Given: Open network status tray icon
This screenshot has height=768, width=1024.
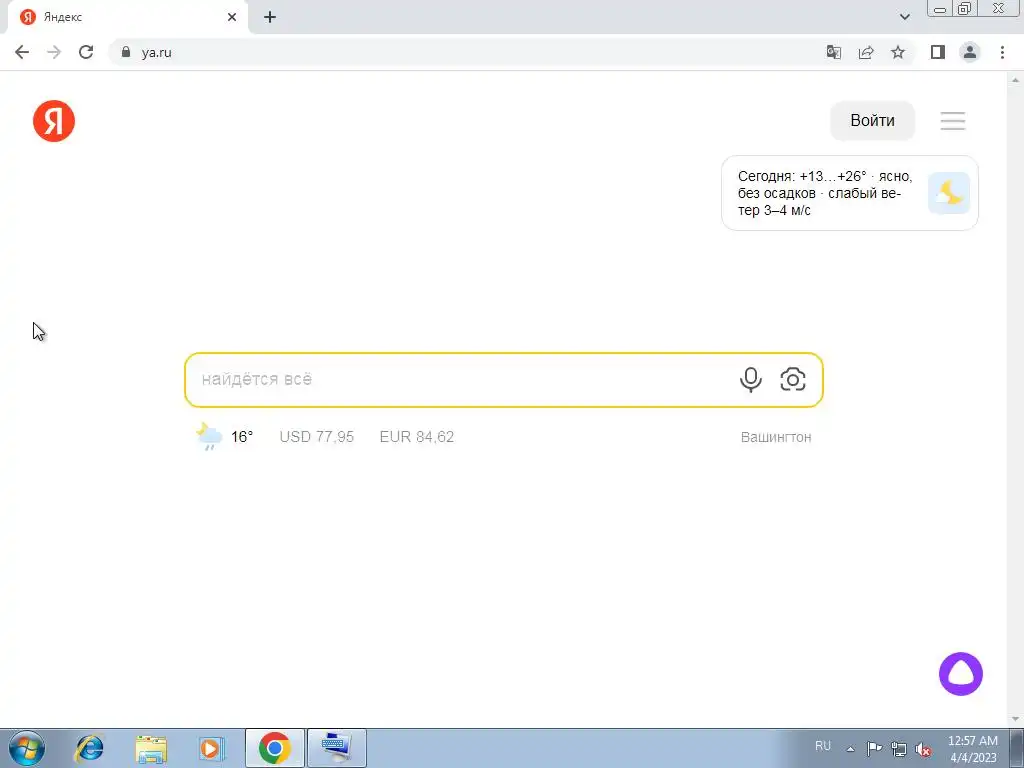Looking at the screenshot, I should point(899,749).
